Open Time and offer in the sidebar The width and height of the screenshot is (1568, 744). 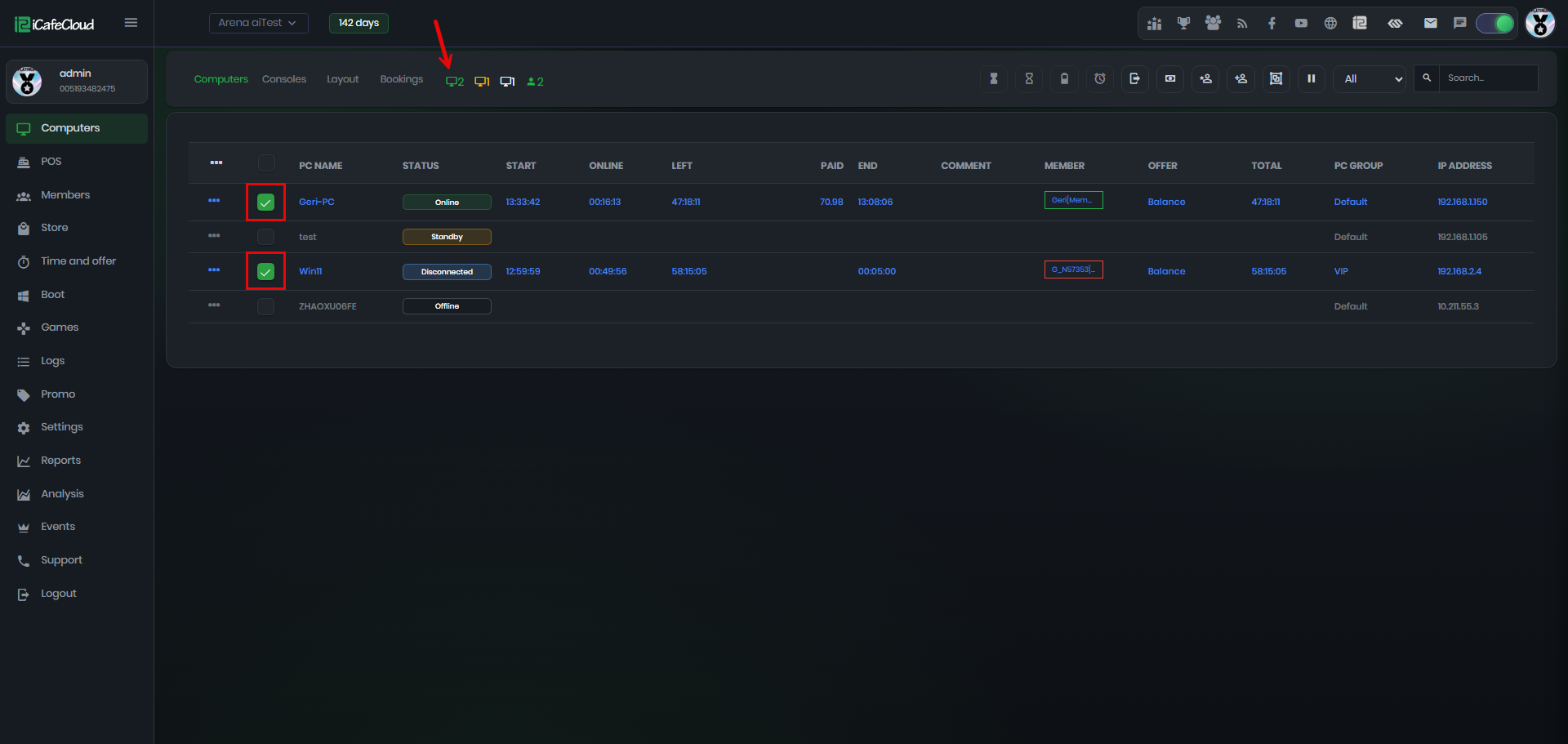(77, 261)
